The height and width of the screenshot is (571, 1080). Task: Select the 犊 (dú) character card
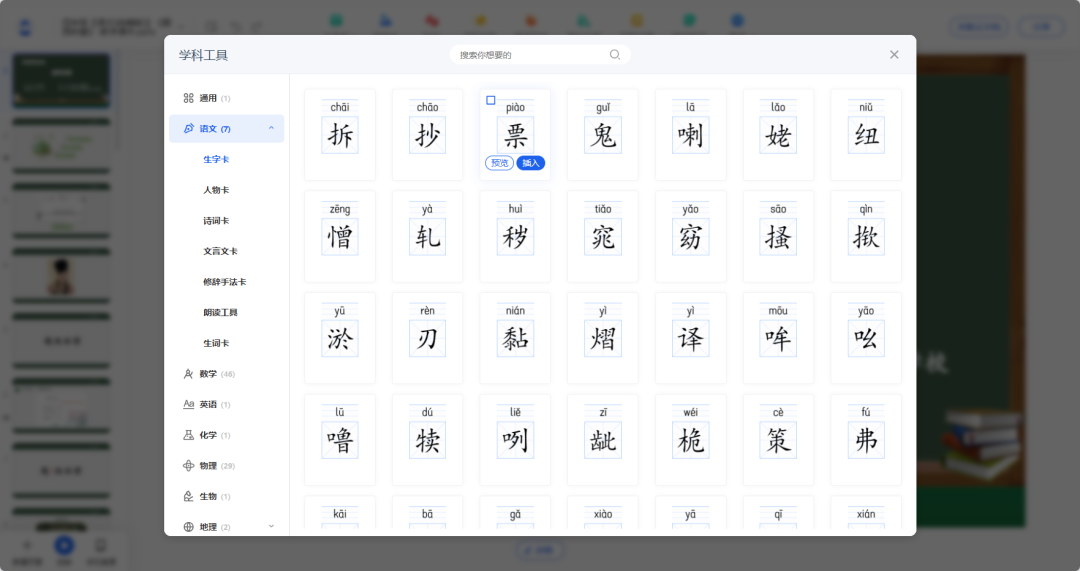427,440
